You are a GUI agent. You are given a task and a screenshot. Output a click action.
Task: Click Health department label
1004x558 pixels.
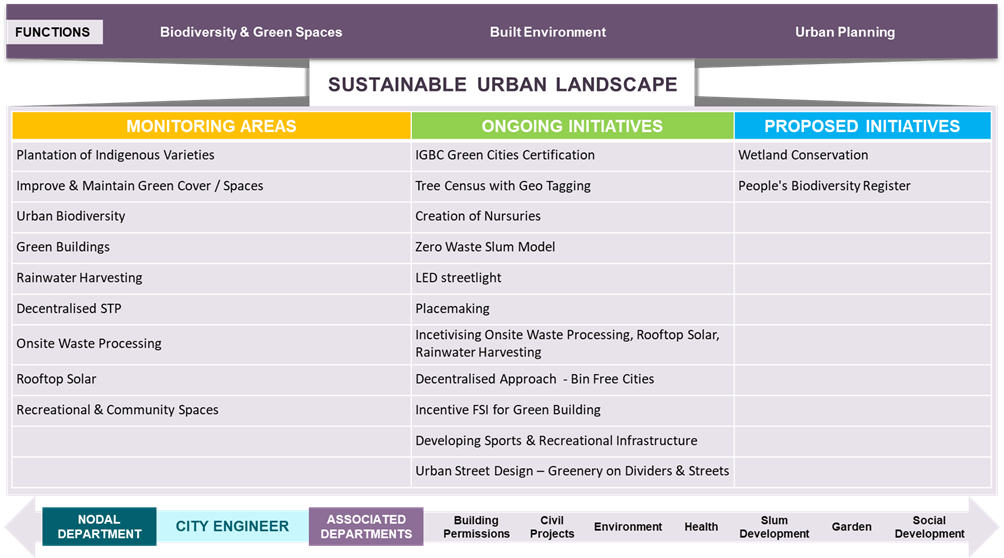coord(701,527)
